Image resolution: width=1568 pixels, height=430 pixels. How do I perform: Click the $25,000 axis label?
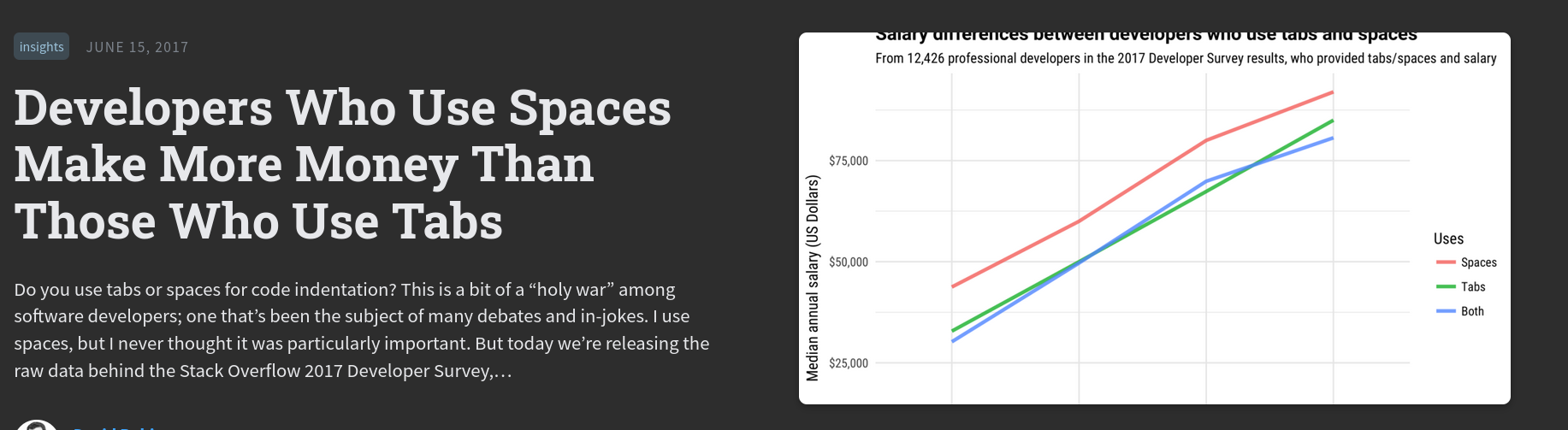click(x=848, y=363)
